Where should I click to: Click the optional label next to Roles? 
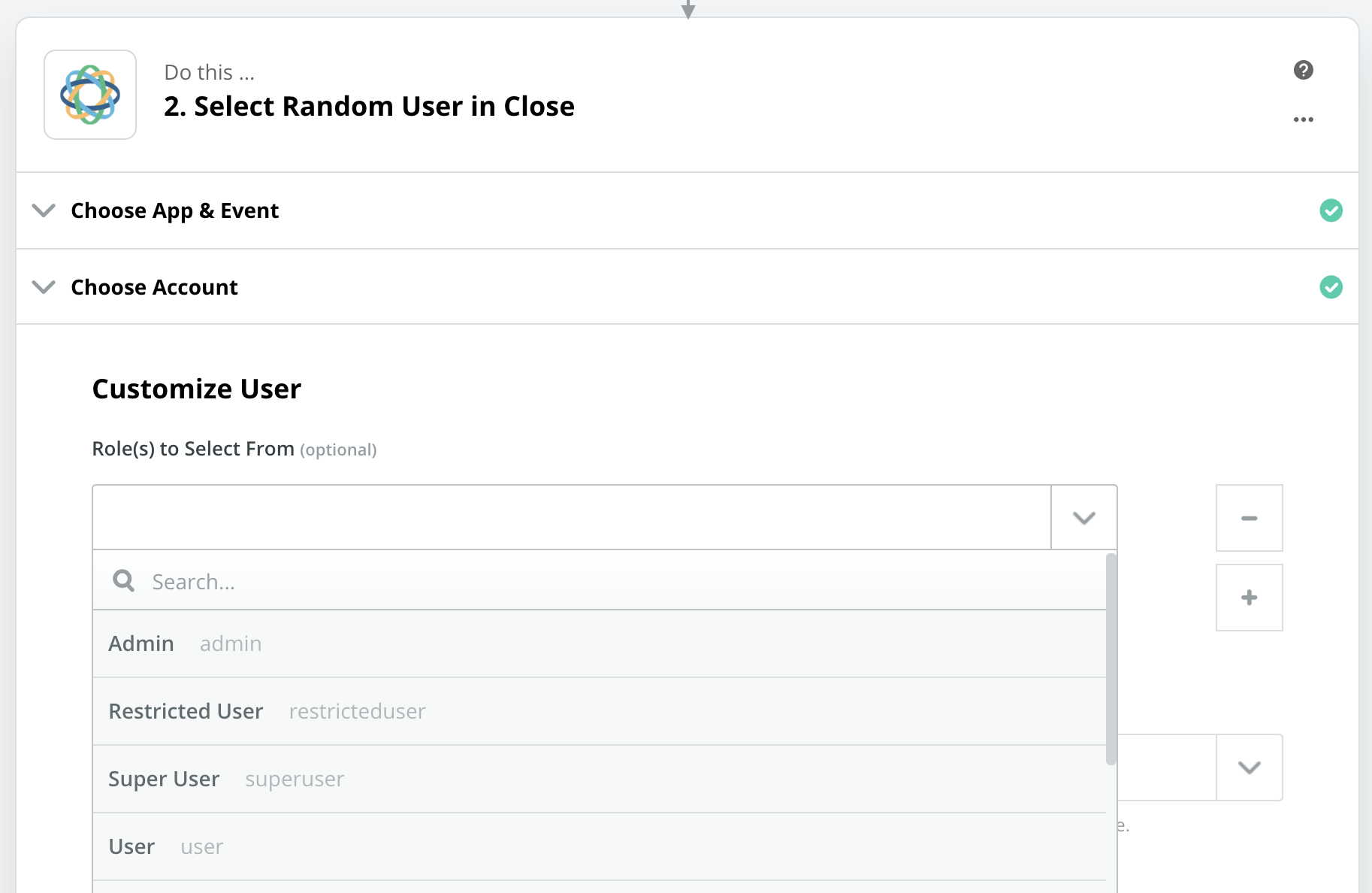(x=338, y=450)
